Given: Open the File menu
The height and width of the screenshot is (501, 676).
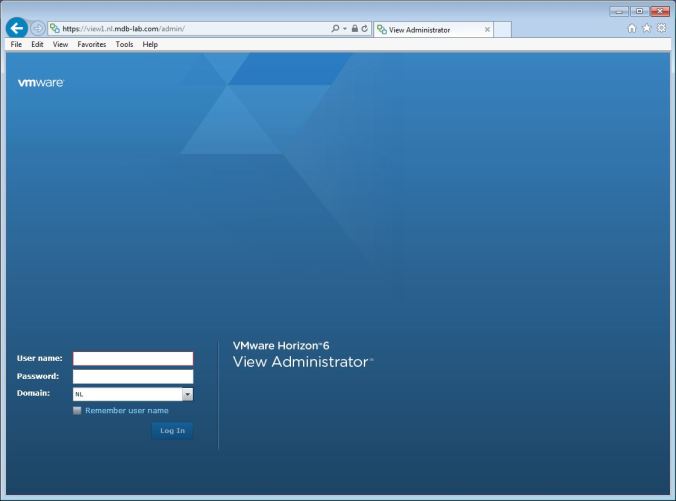Looking at the screenshot, I should 17,44.
